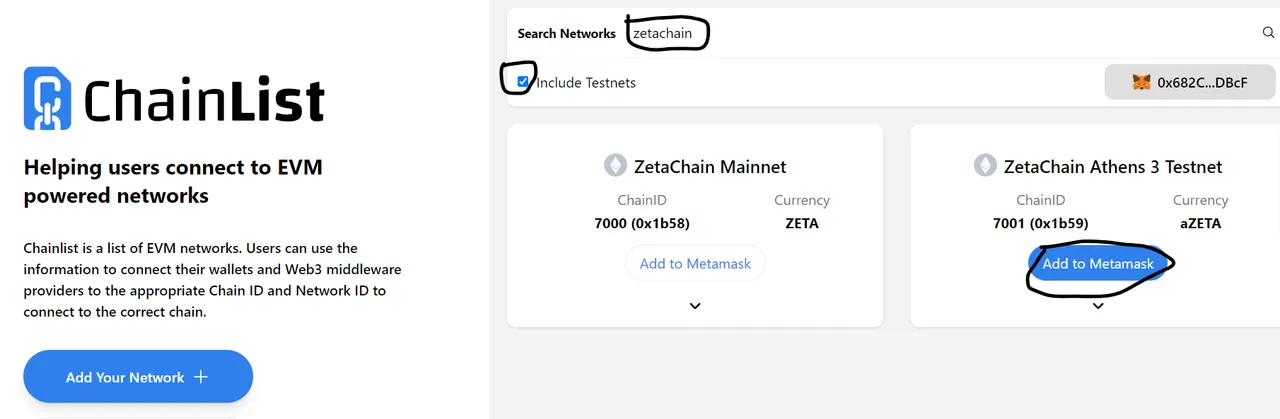The height and width of the screenshot is (419, 1280).
Task: Click the MetaMask fox icon
Action: pyautogui.click(x=1141, y=83)
